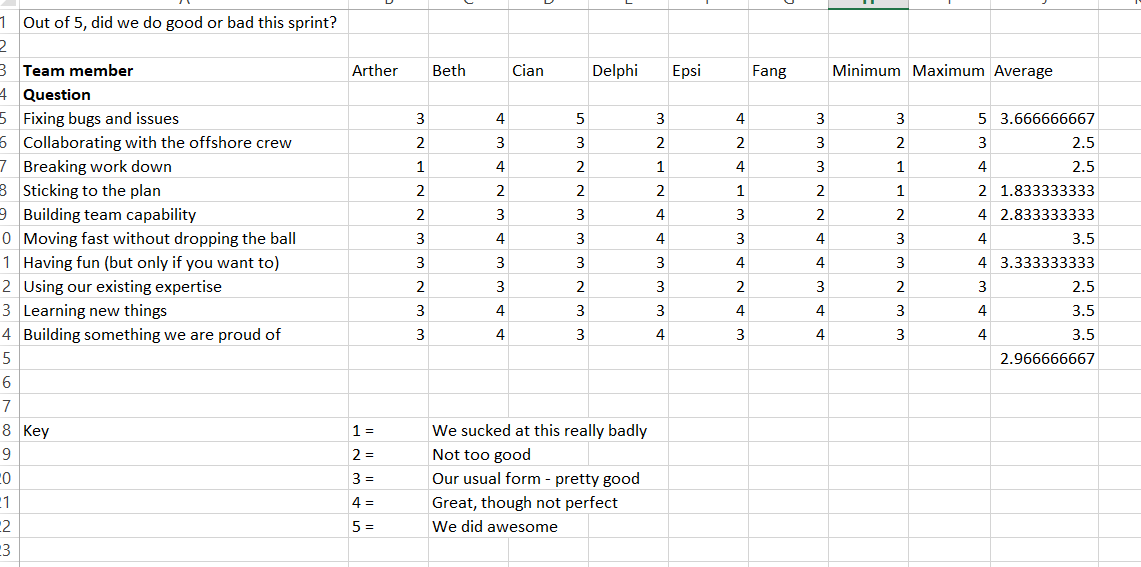The width and height of the screenshot is (1141, 567).
Task: Click the row 9 header
Action: [x=5, y=215]
